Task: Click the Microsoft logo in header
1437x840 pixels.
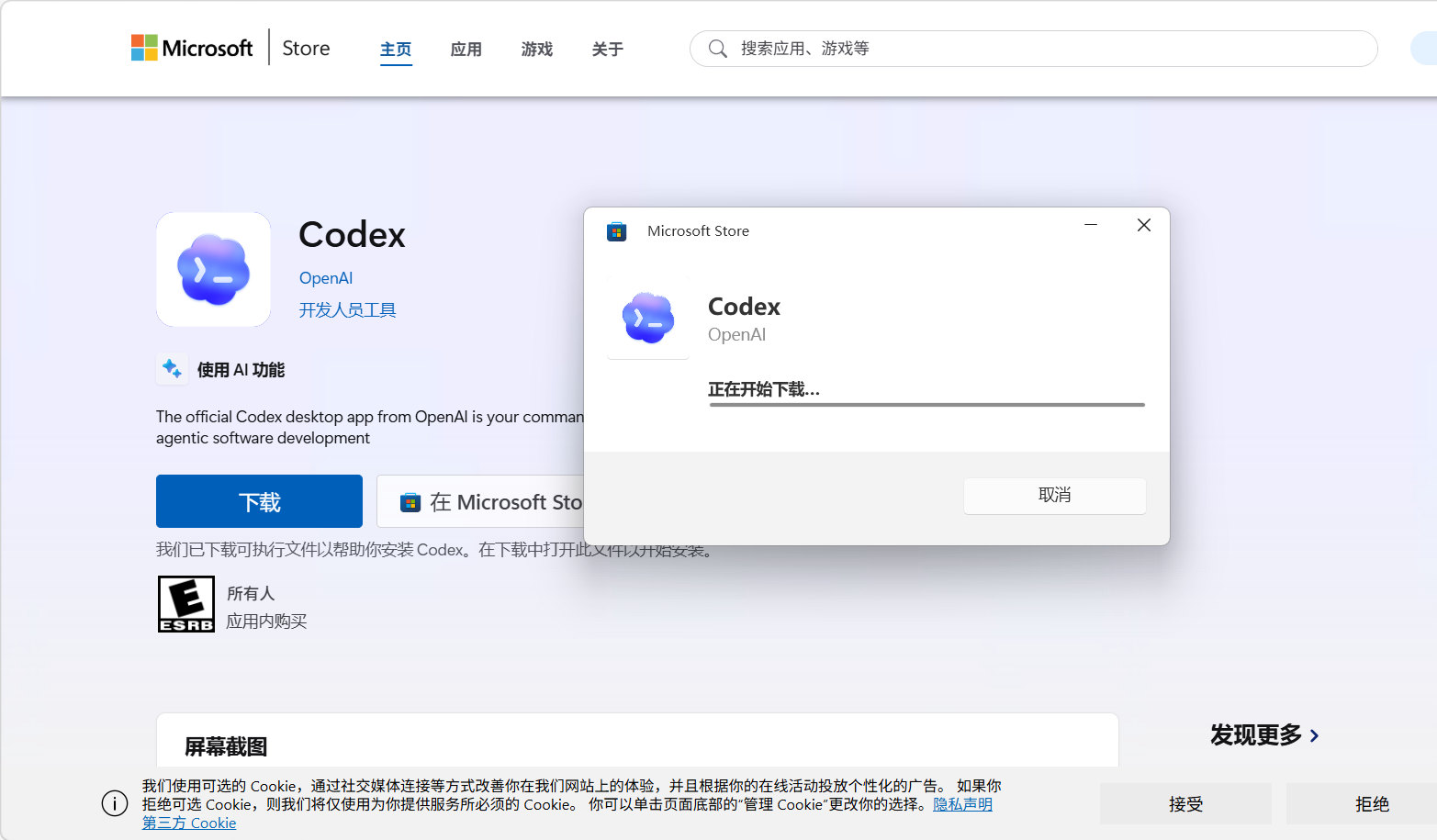Action: (x=192, y=48)
